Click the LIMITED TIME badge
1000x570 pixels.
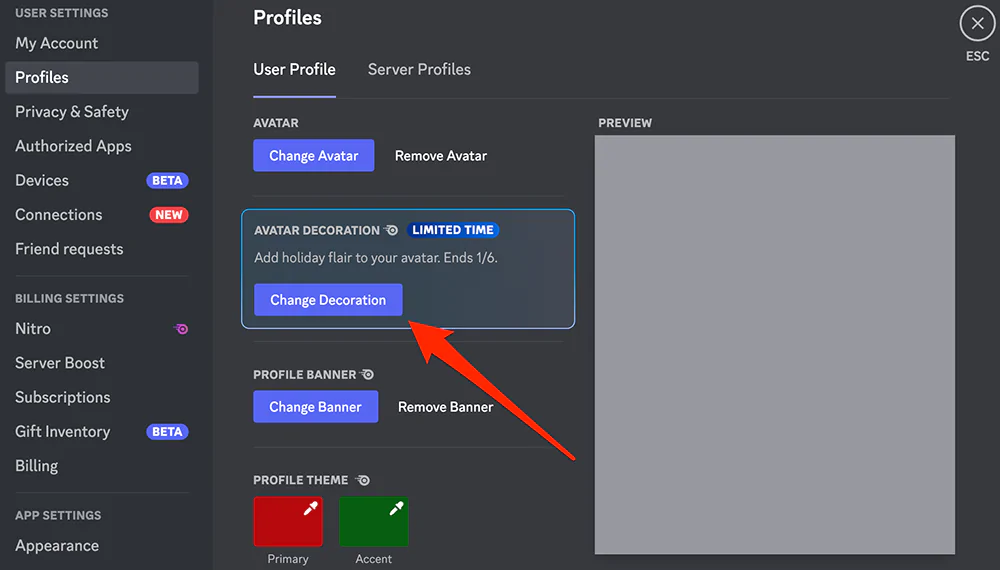453,230
